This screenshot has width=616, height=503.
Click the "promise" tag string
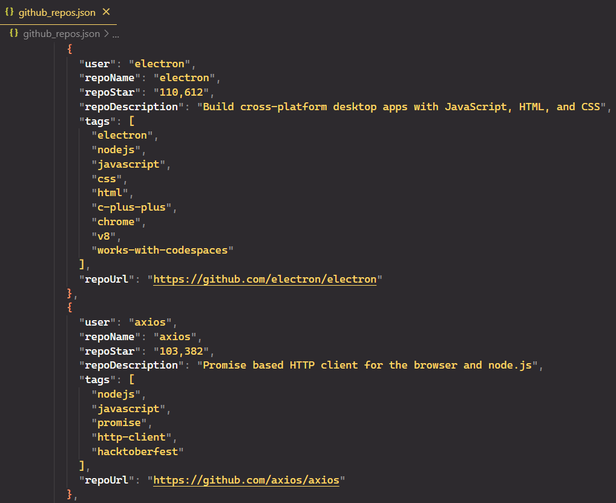[x=119, y=423]
